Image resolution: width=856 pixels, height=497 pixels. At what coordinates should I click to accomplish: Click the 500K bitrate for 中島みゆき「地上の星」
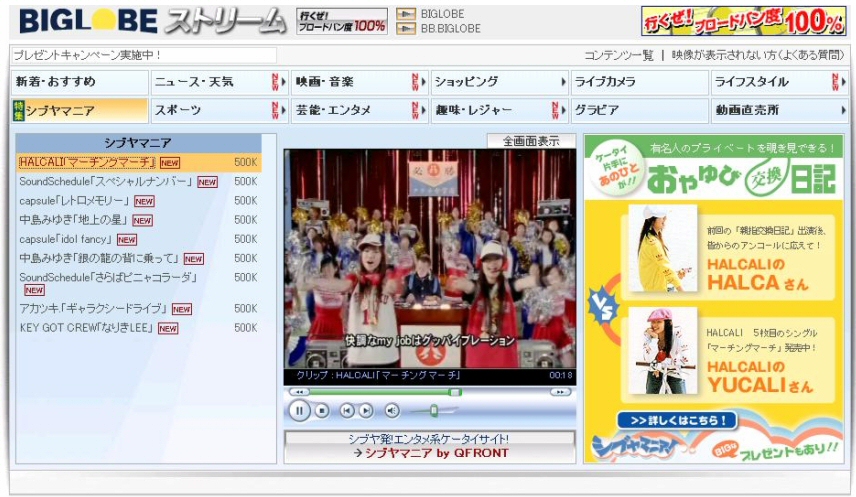(x=246, y=220)
